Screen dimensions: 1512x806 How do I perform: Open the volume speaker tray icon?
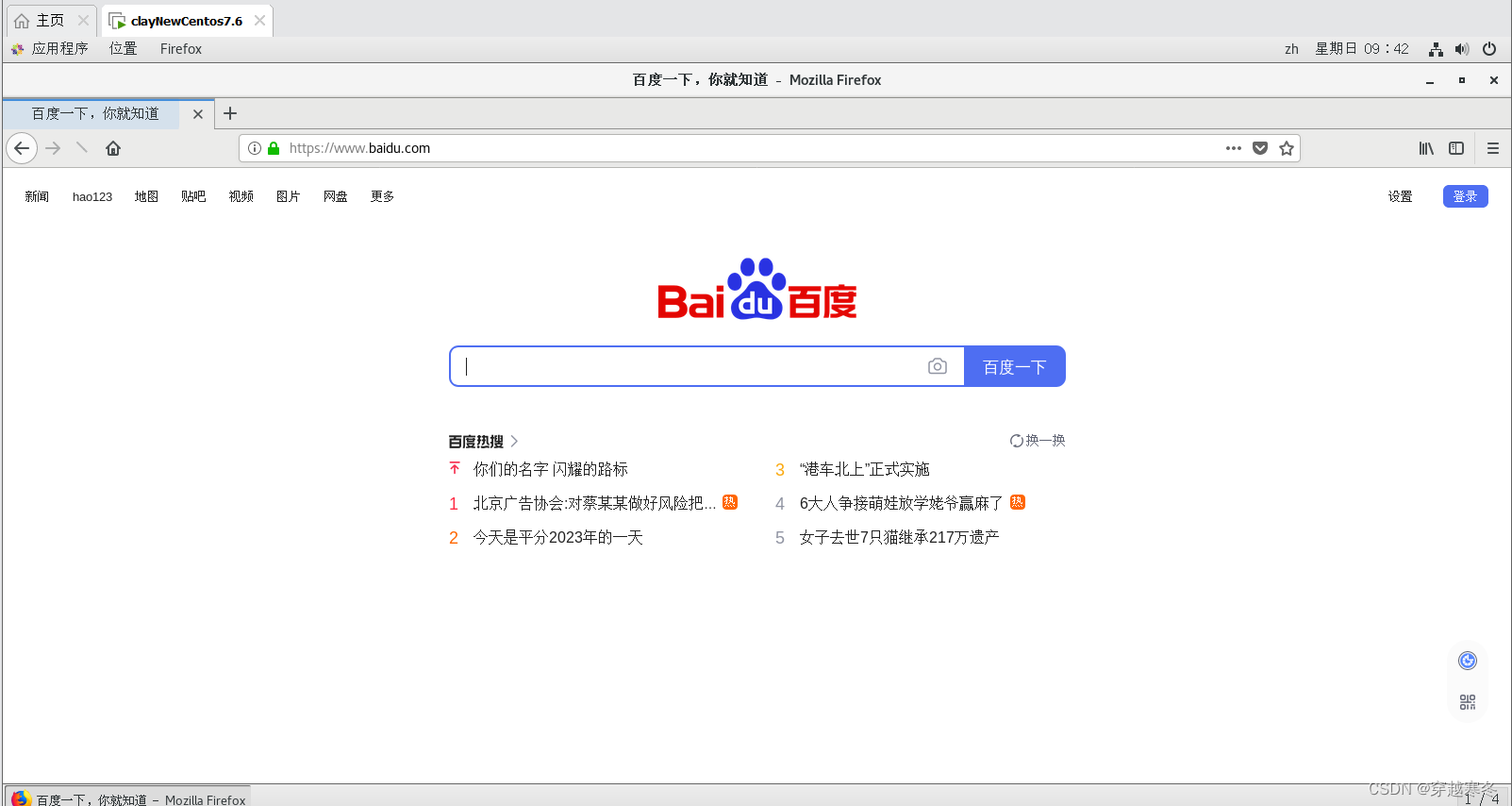pos(1462,49)
